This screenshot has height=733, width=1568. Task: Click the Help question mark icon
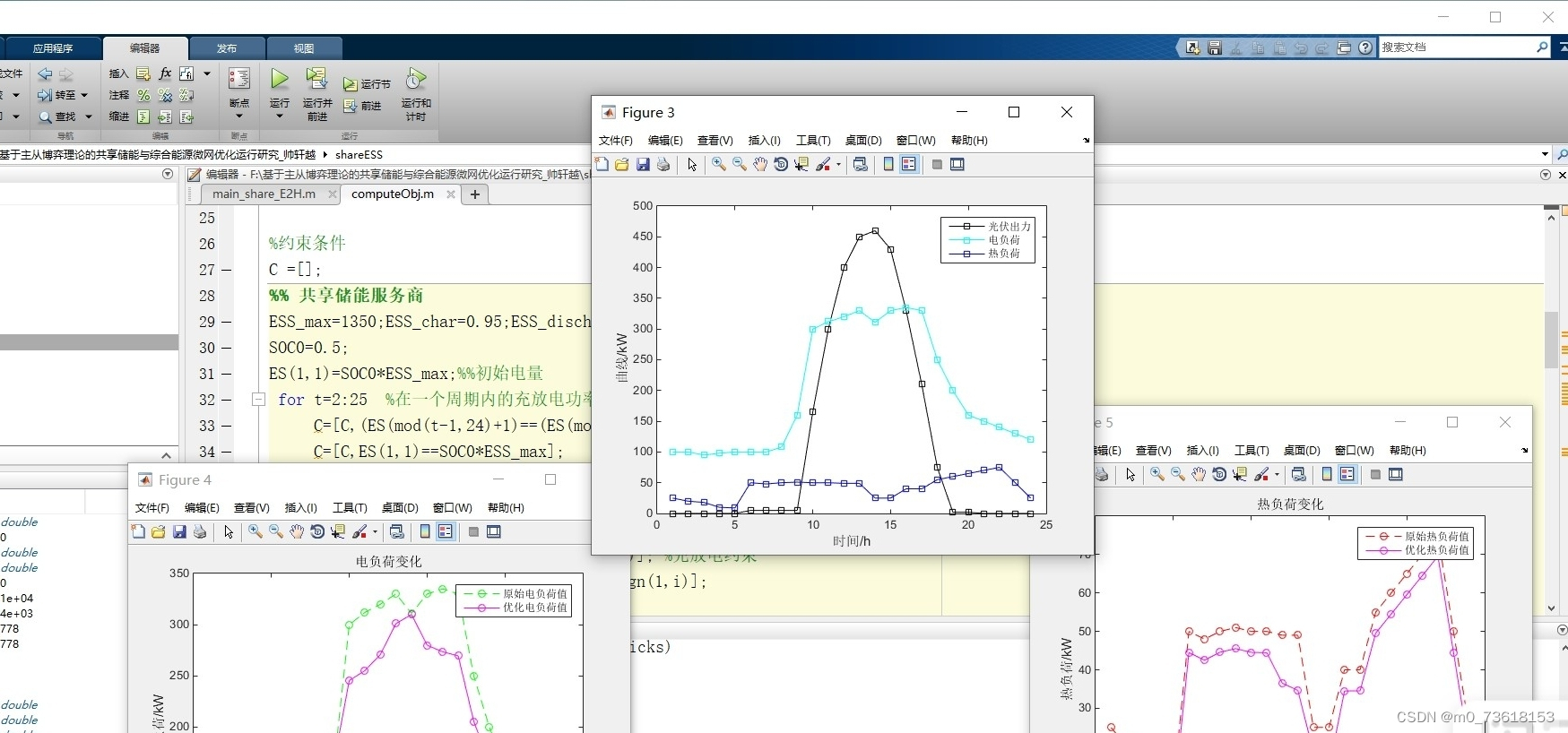click(1365, 47)
